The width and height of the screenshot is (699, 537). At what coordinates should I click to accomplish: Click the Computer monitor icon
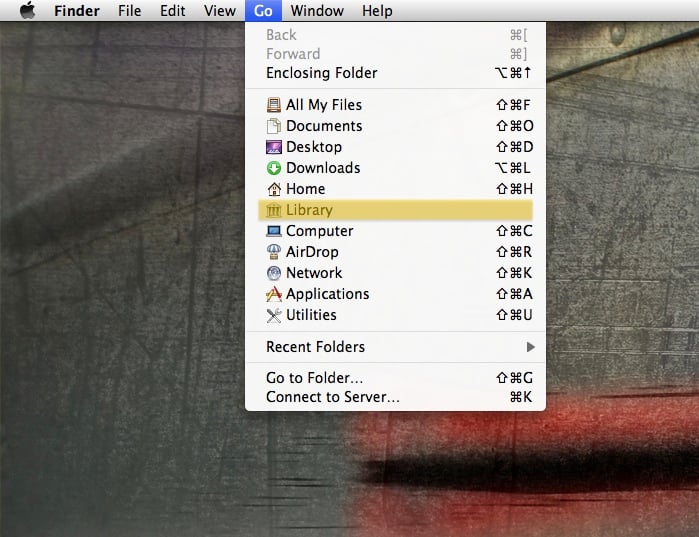pyautogui.click(x=273, y=231)
